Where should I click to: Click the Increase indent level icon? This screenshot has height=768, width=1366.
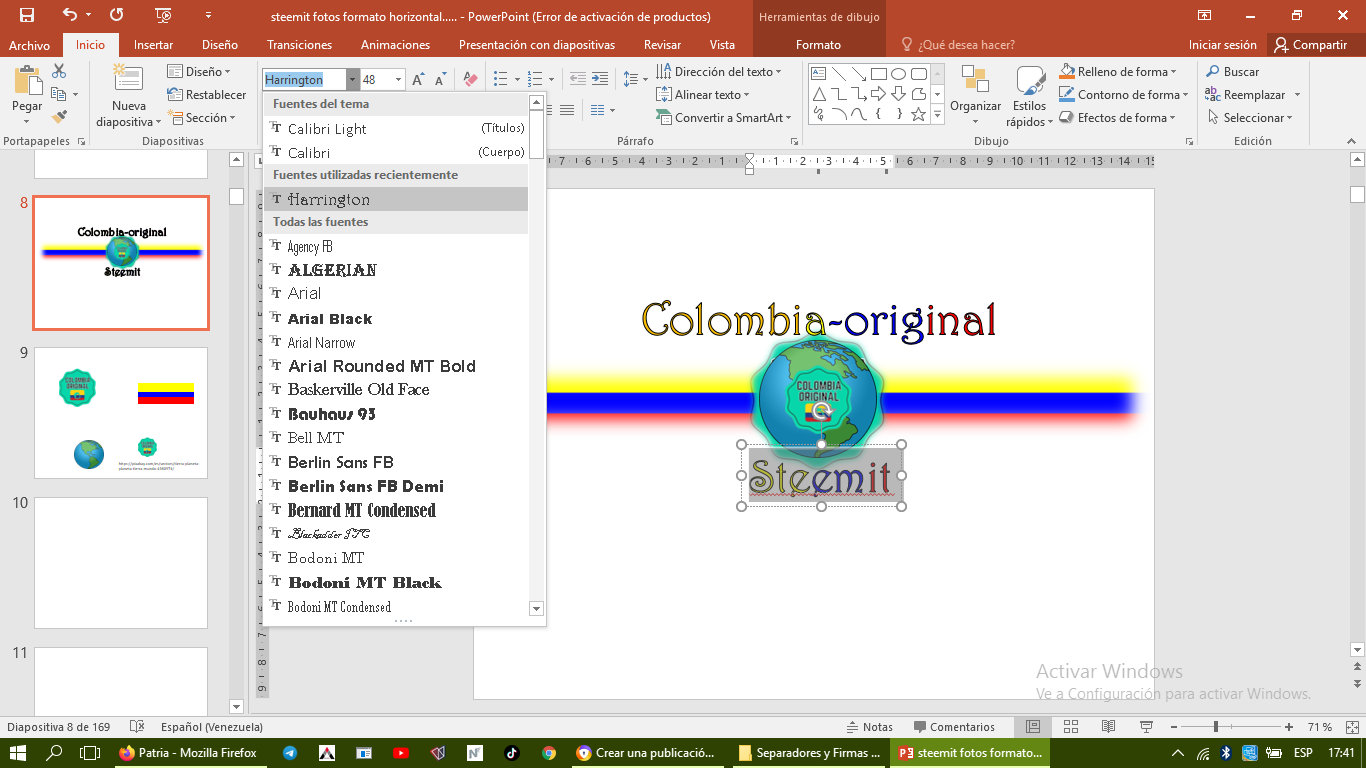600,79
